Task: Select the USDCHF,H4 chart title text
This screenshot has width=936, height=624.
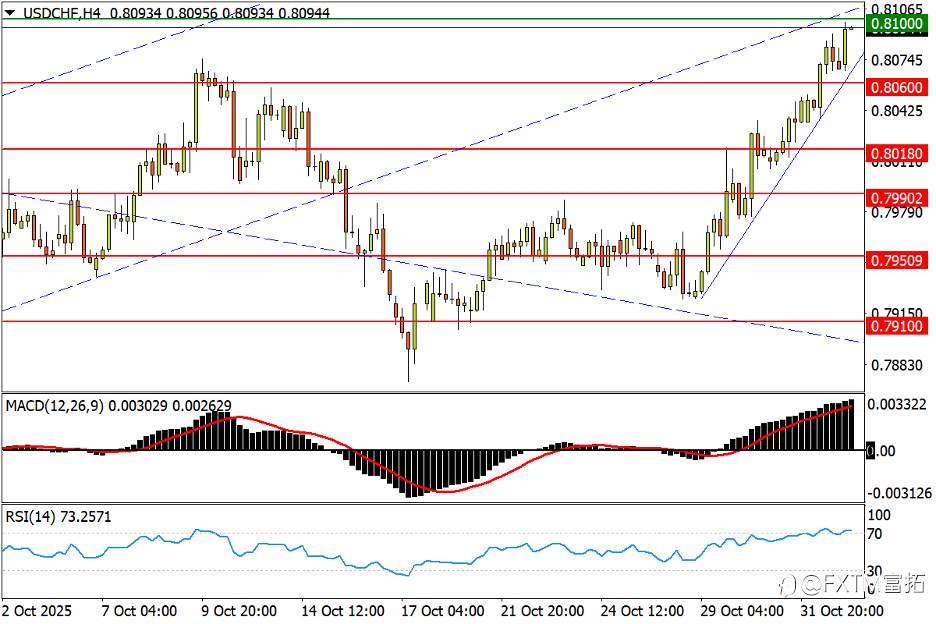Action: pos(61,13)
